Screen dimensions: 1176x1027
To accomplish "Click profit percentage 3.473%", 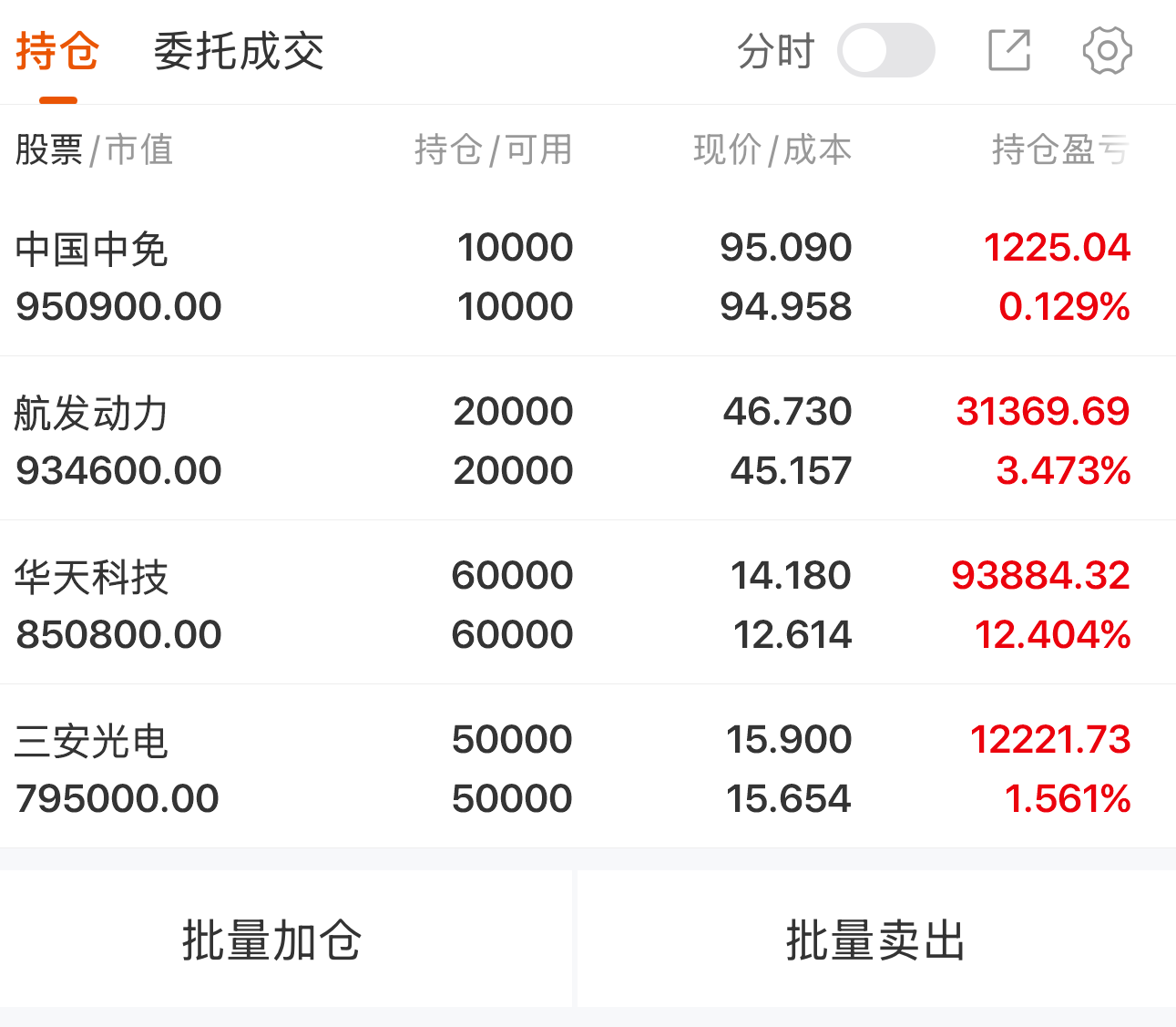I will pyautogui.click(x=1063, y=470).
